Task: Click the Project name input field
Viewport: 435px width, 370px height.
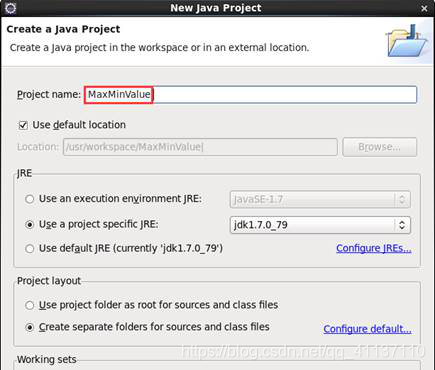Action: click(250, 95)
